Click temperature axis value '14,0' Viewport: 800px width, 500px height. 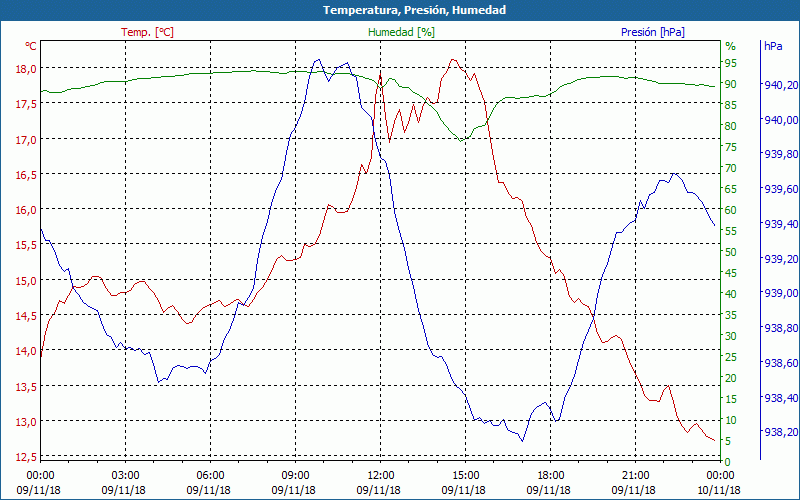[x=26, y=351]
